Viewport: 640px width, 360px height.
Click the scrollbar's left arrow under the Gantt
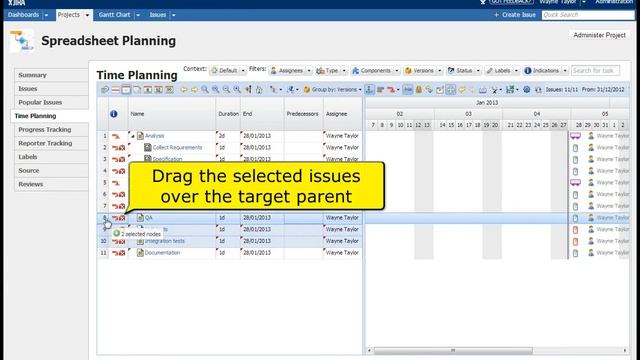pyautogui.click(x=369, y=351)
